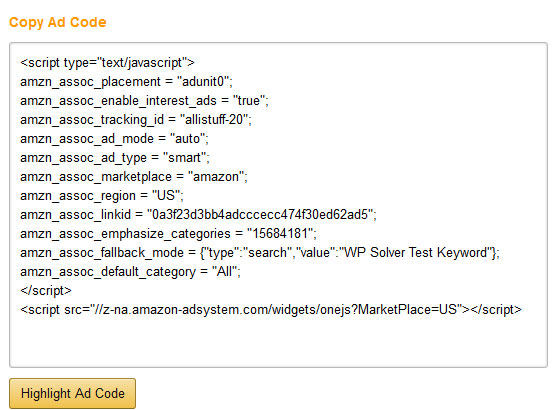Click the amzn_assoc_ad_mode line
Image resolution: width=560 pixels, height=410 pixels.
pos(114,138)
